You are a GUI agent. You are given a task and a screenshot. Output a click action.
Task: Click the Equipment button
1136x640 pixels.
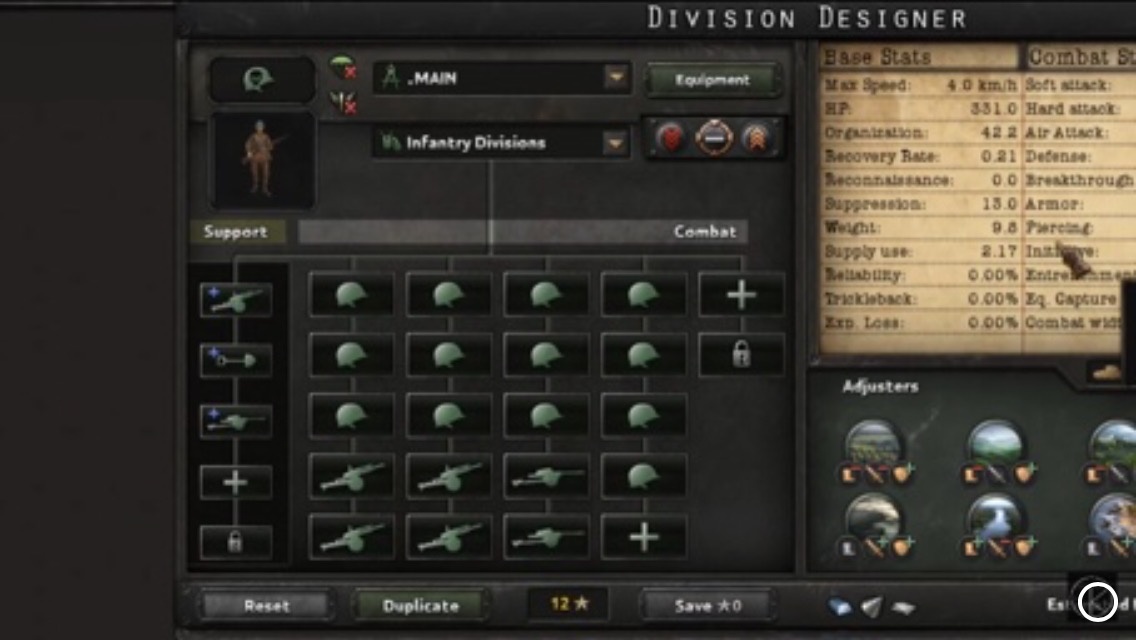pos(712,80)
